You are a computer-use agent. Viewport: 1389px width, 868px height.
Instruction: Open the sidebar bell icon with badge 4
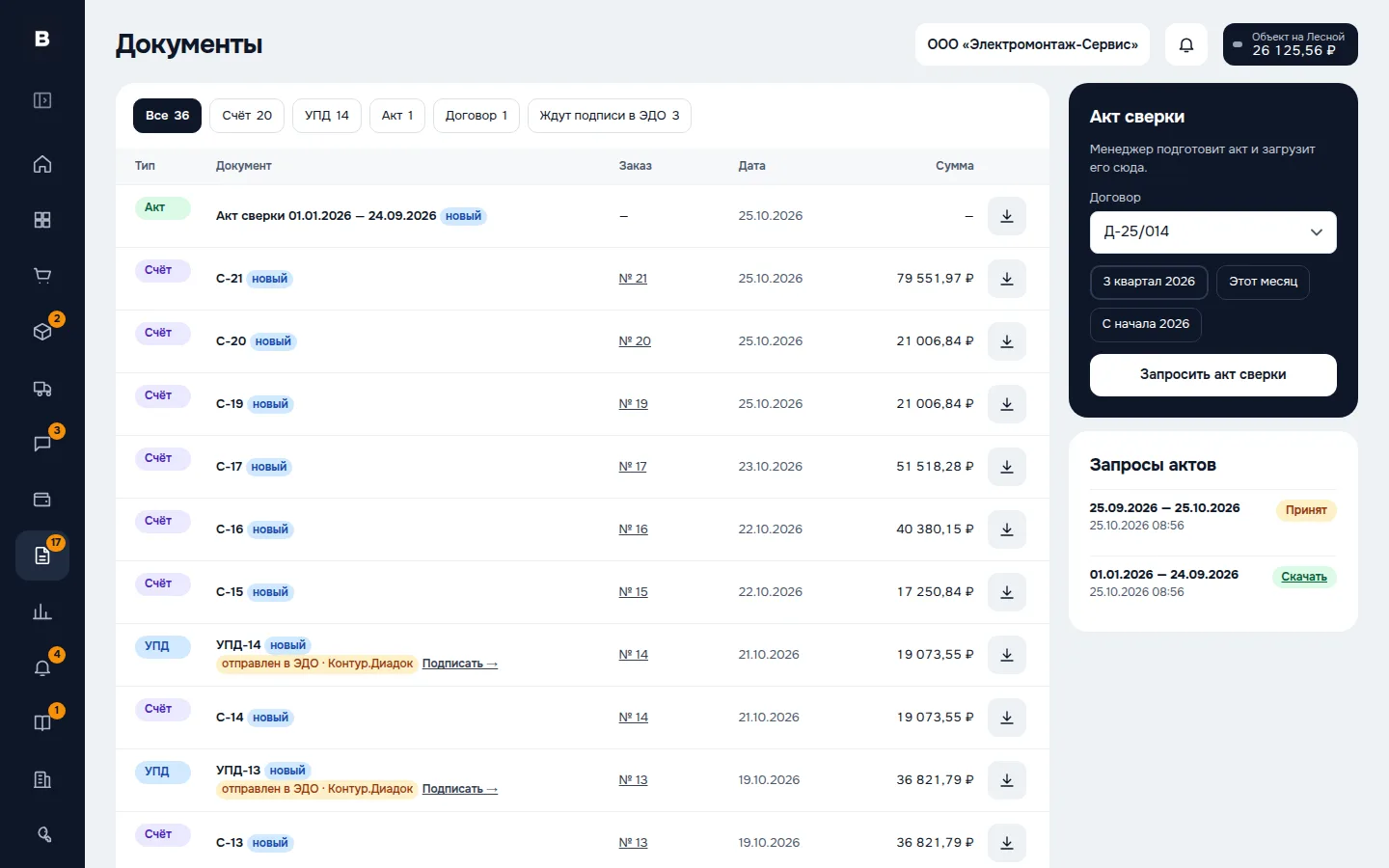[x=42, y=667]
